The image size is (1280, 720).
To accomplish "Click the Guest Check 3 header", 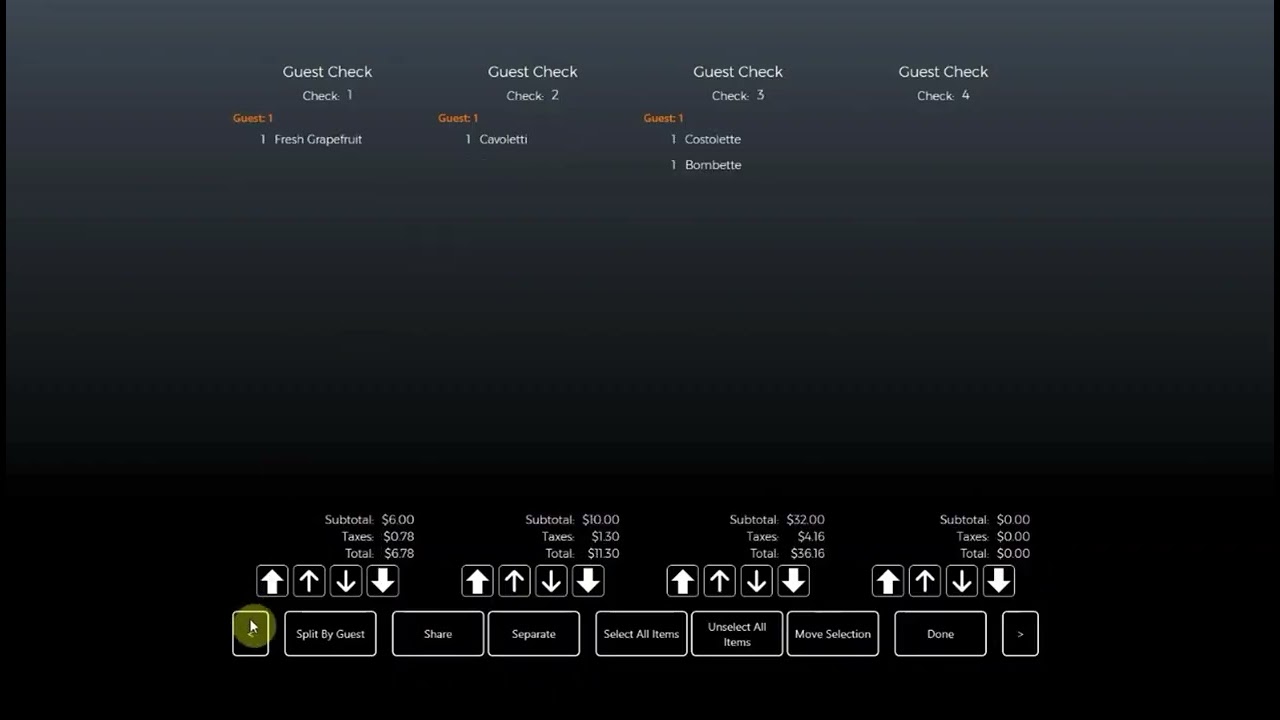I will point(738,72).
